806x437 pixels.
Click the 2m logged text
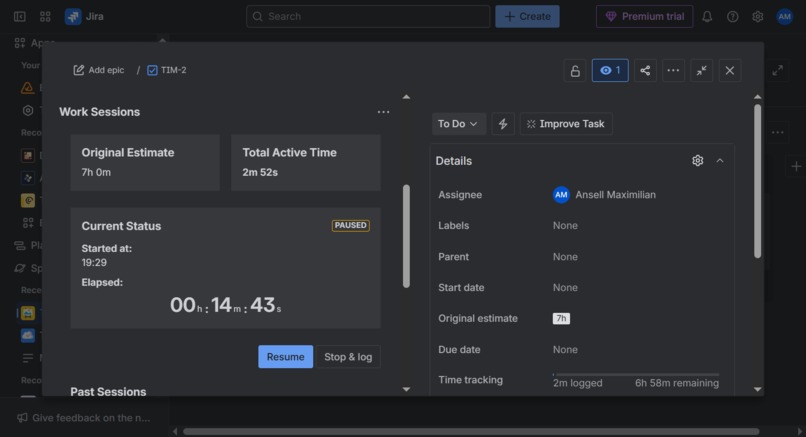point(578,383)
